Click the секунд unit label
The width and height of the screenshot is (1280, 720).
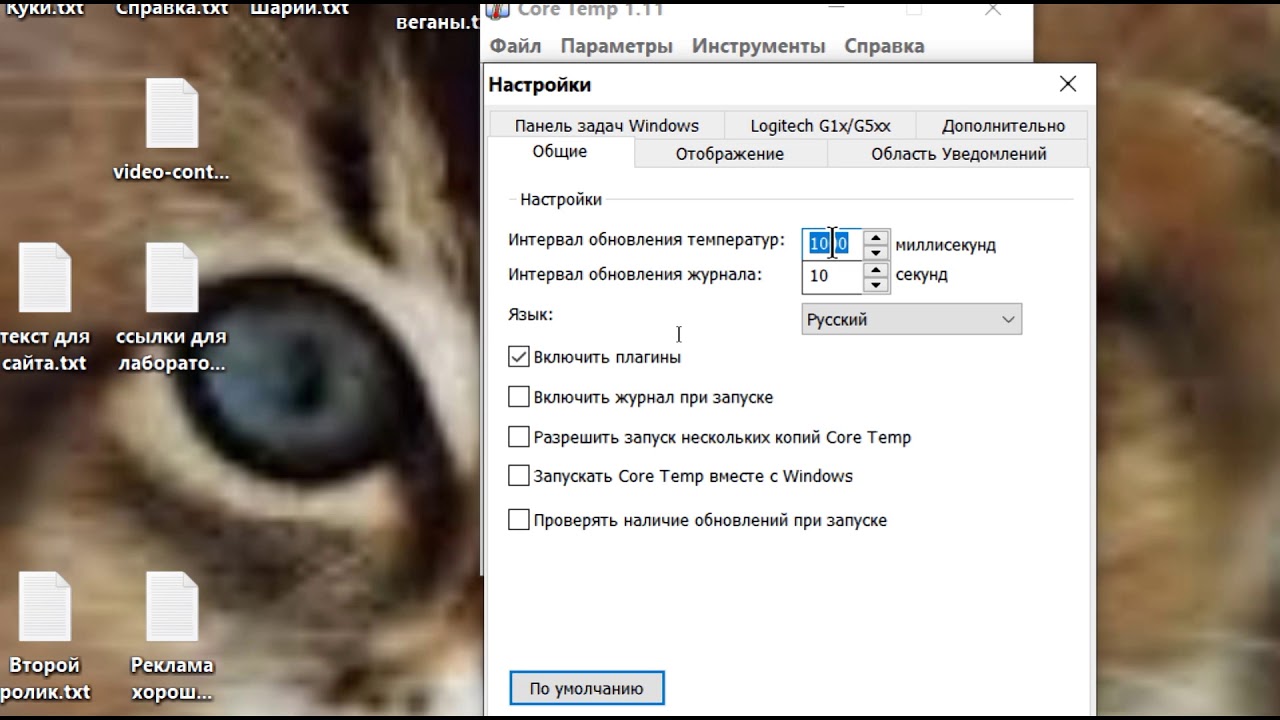coord(921,275)
